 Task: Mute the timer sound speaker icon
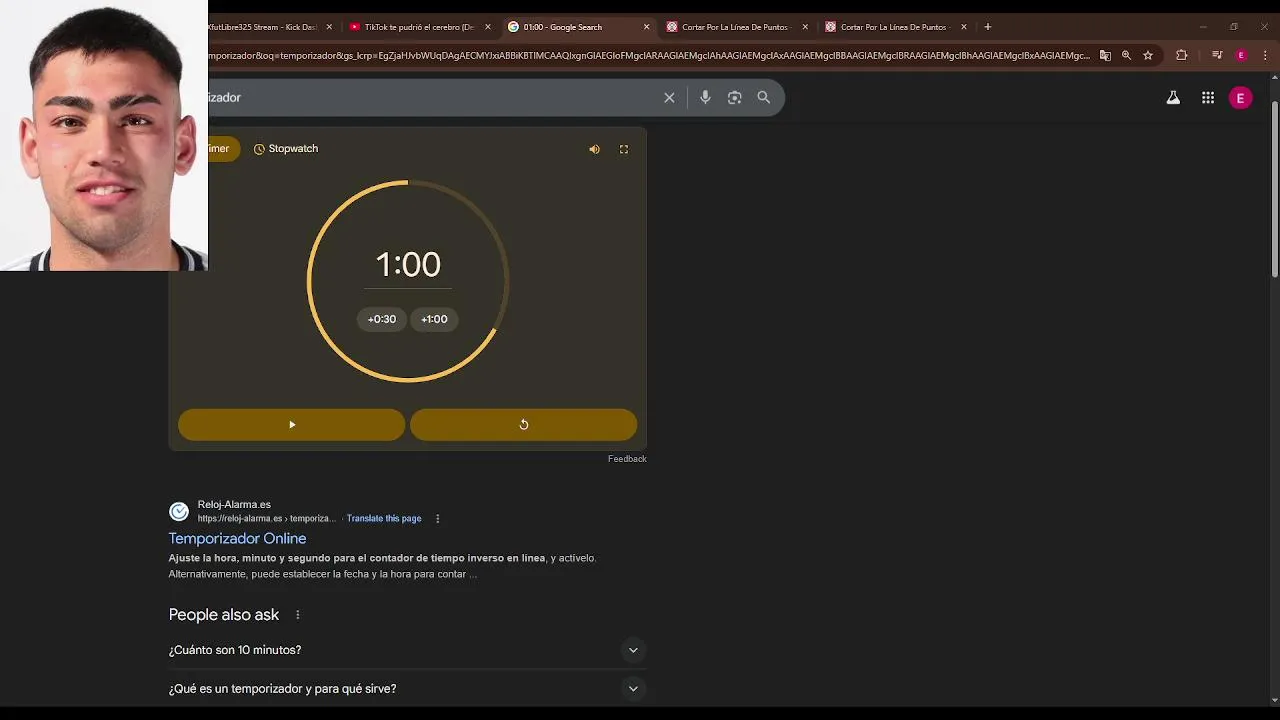click(594, 149)
